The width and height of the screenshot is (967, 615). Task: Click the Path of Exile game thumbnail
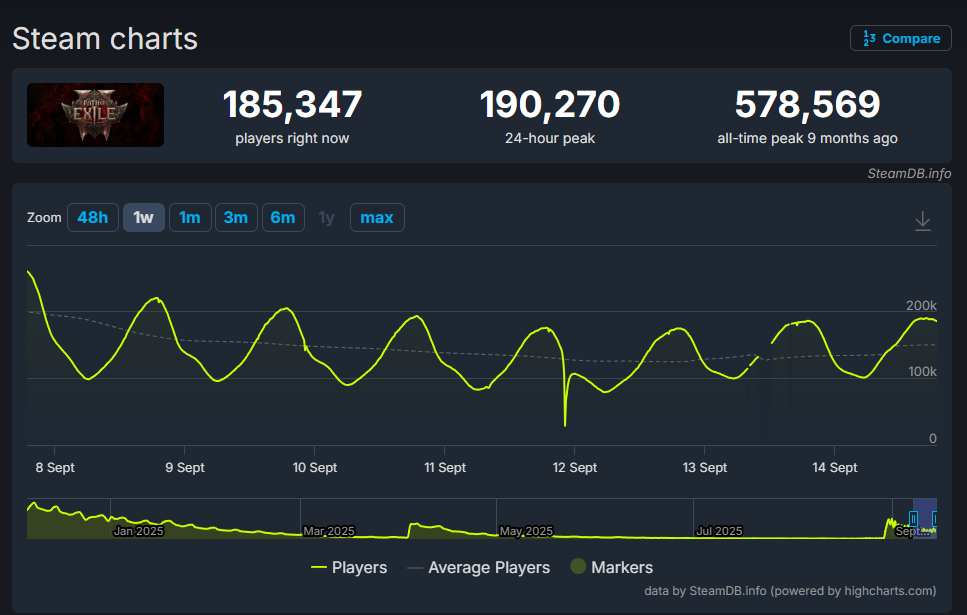[96, 115]
